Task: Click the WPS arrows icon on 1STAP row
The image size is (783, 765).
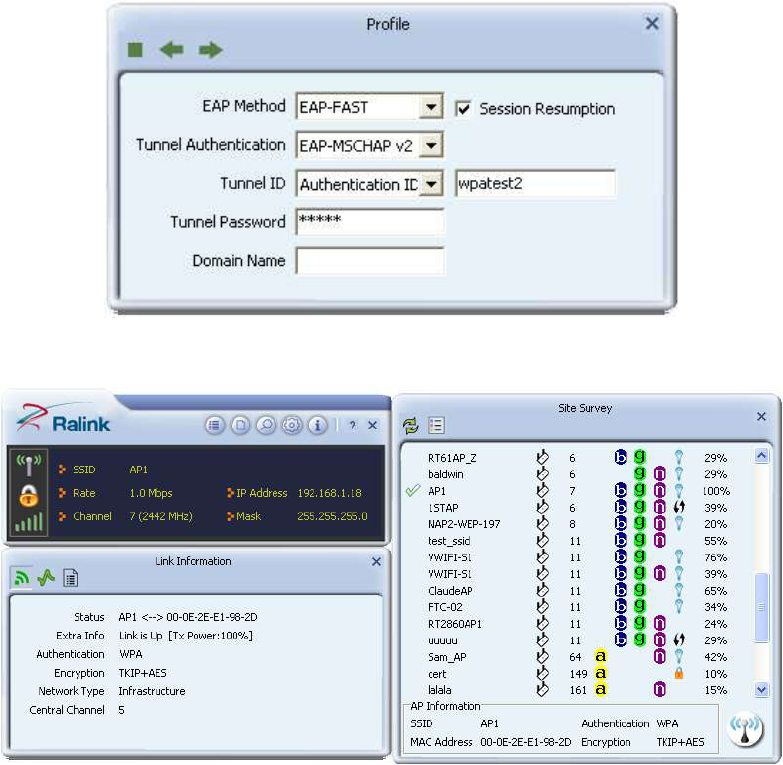Action: [x=679, y=507]
